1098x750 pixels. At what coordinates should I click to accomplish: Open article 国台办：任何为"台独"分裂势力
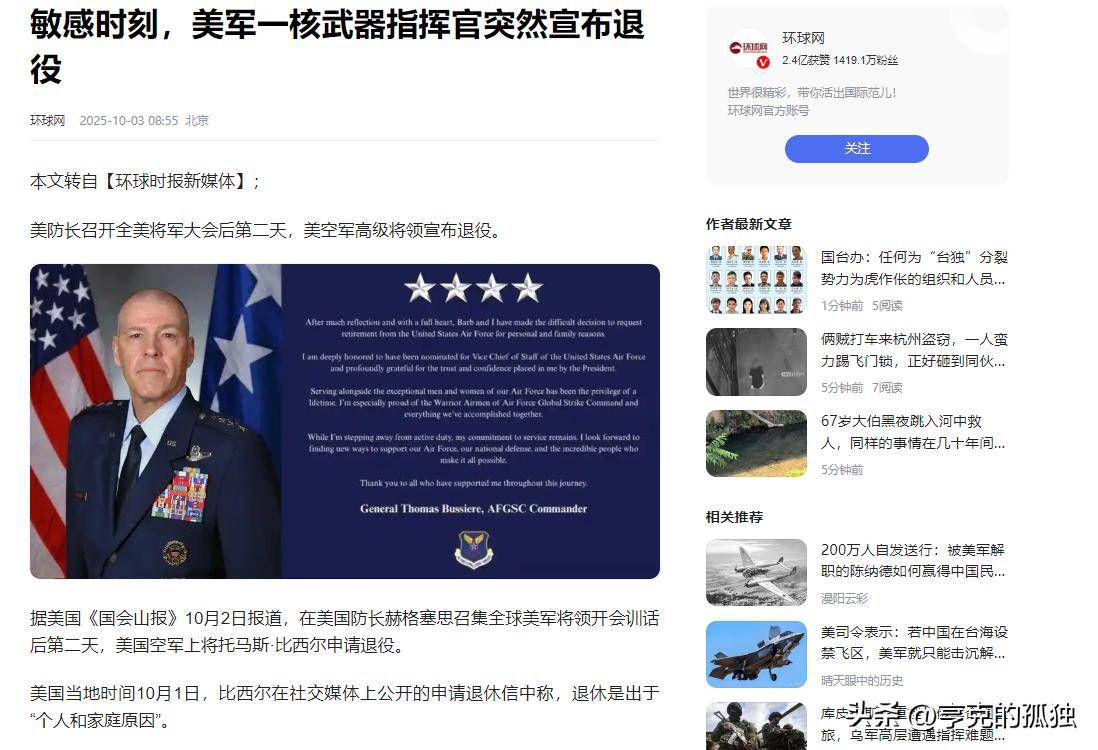point(914,268)
